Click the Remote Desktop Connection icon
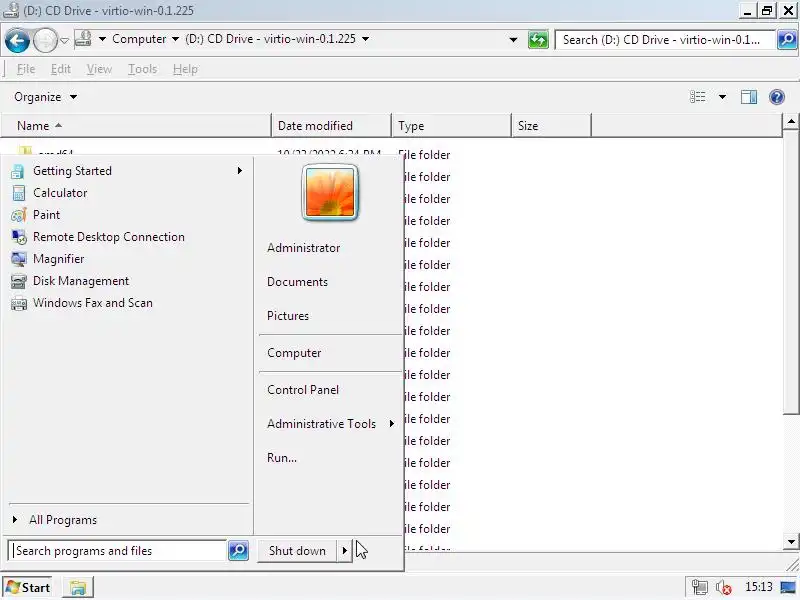The height and width of the screenshot is (600, 800). click(18, 237)
